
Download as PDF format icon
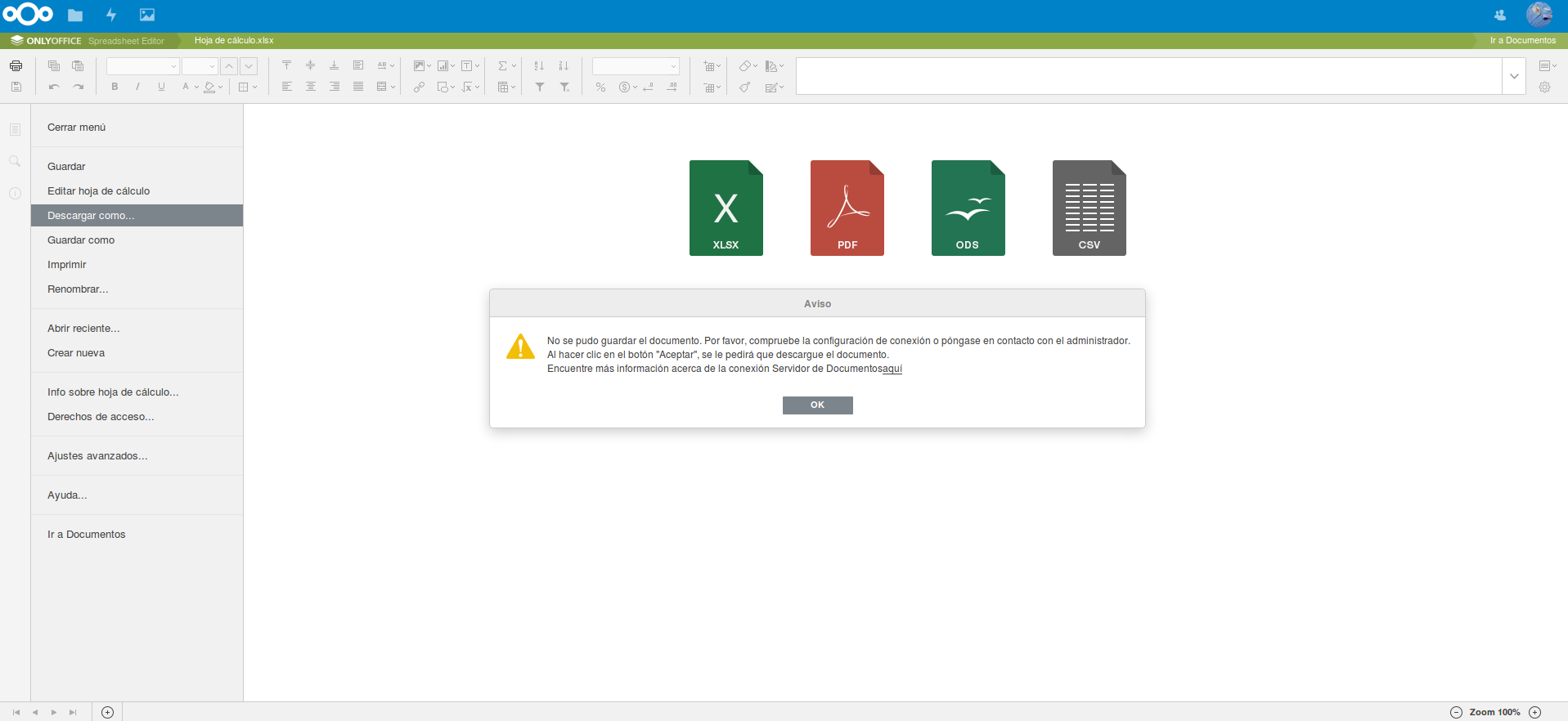pos(847,208)
